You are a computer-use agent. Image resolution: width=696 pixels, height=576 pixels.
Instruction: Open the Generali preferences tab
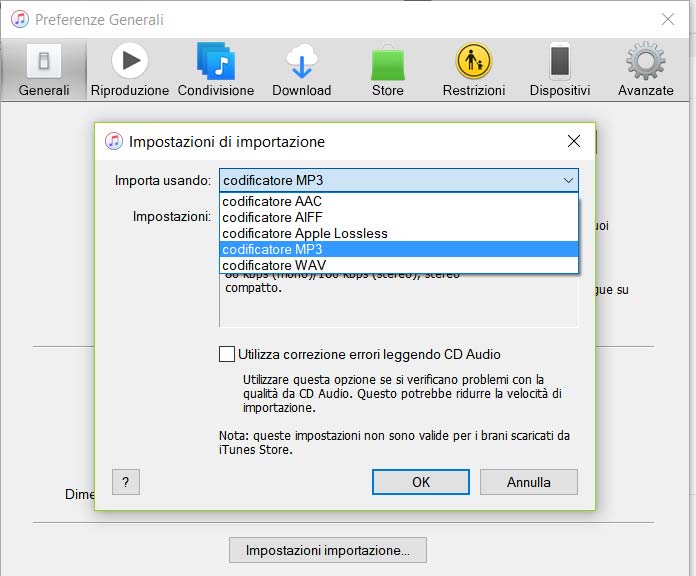(44, 70)
